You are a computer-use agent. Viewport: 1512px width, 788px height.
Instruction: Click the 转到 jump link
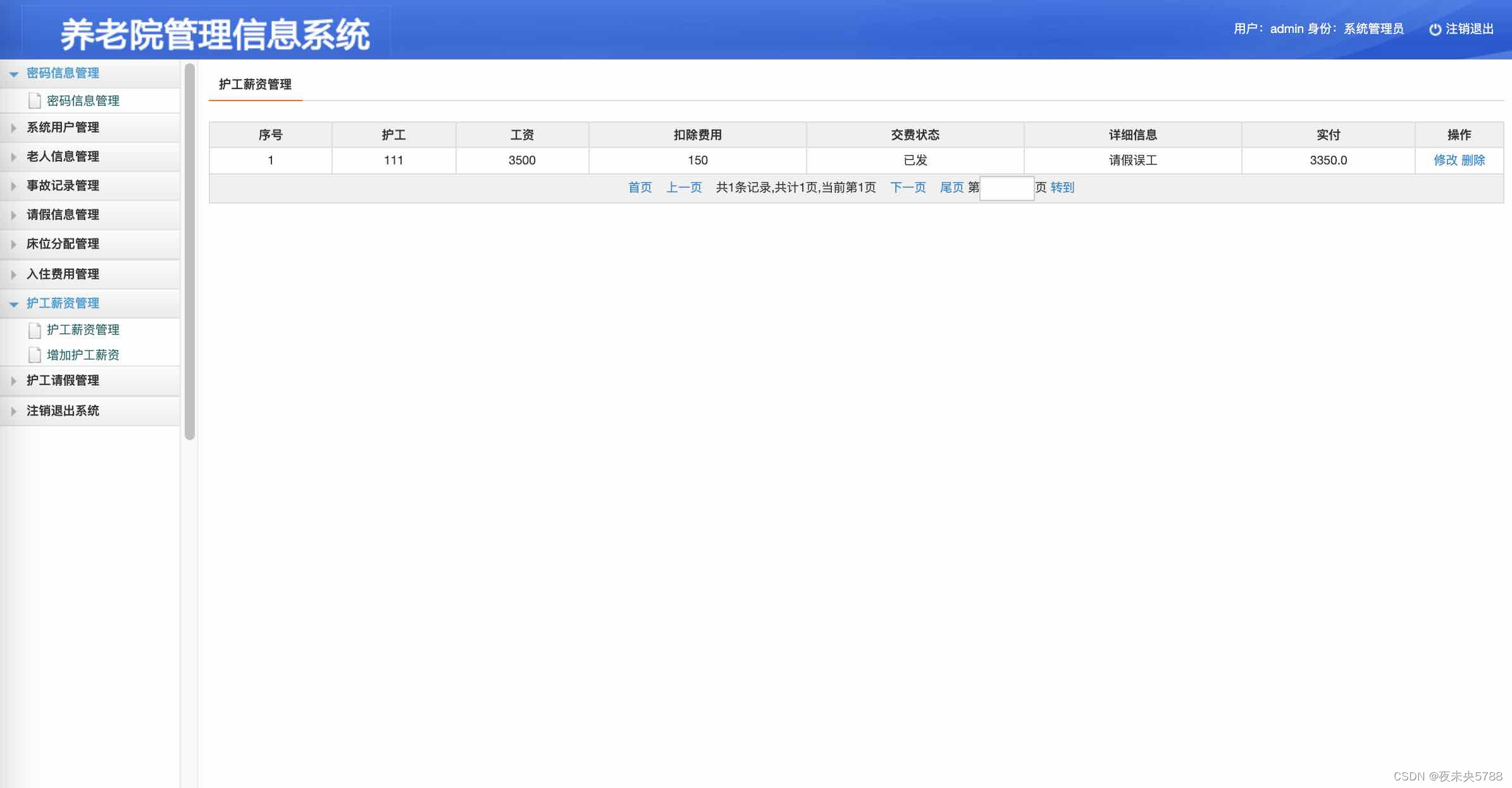coord(1062,188)
